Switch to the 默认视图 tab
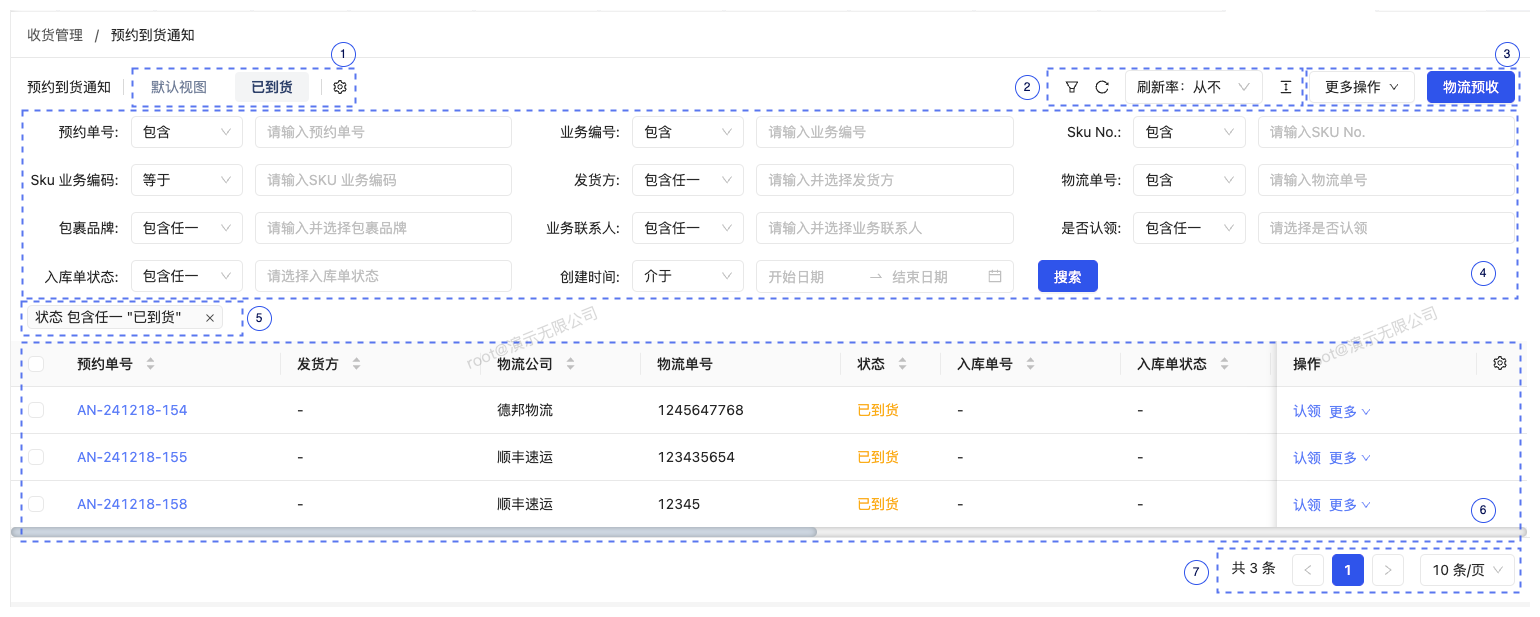Image resolution: width=1540 pixels, height=617 pixels. click(x=179, y=87)
